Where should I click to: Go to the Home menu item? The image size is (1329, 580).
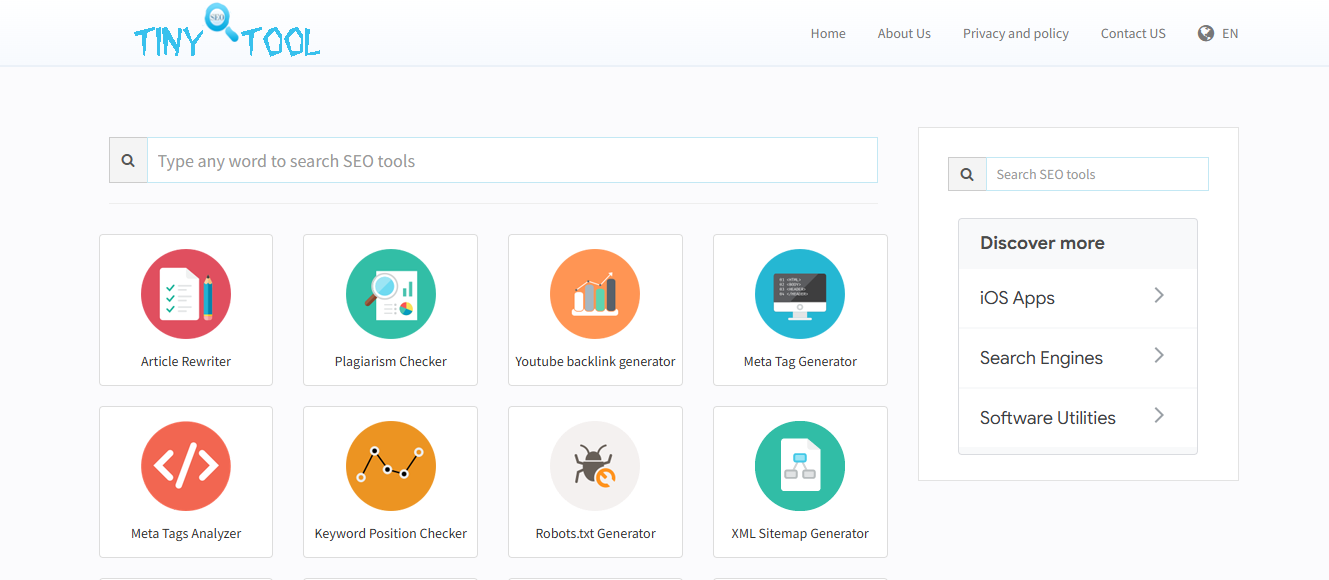(828, 33)
